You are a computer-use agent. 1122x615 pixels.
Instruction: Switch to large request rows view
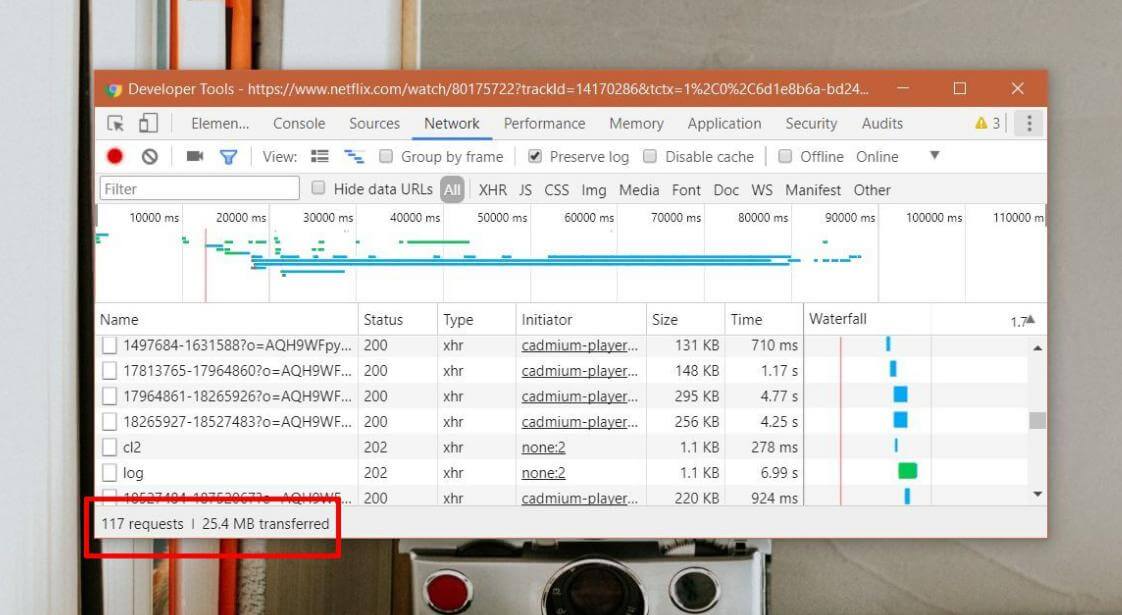tap(320, 156)
